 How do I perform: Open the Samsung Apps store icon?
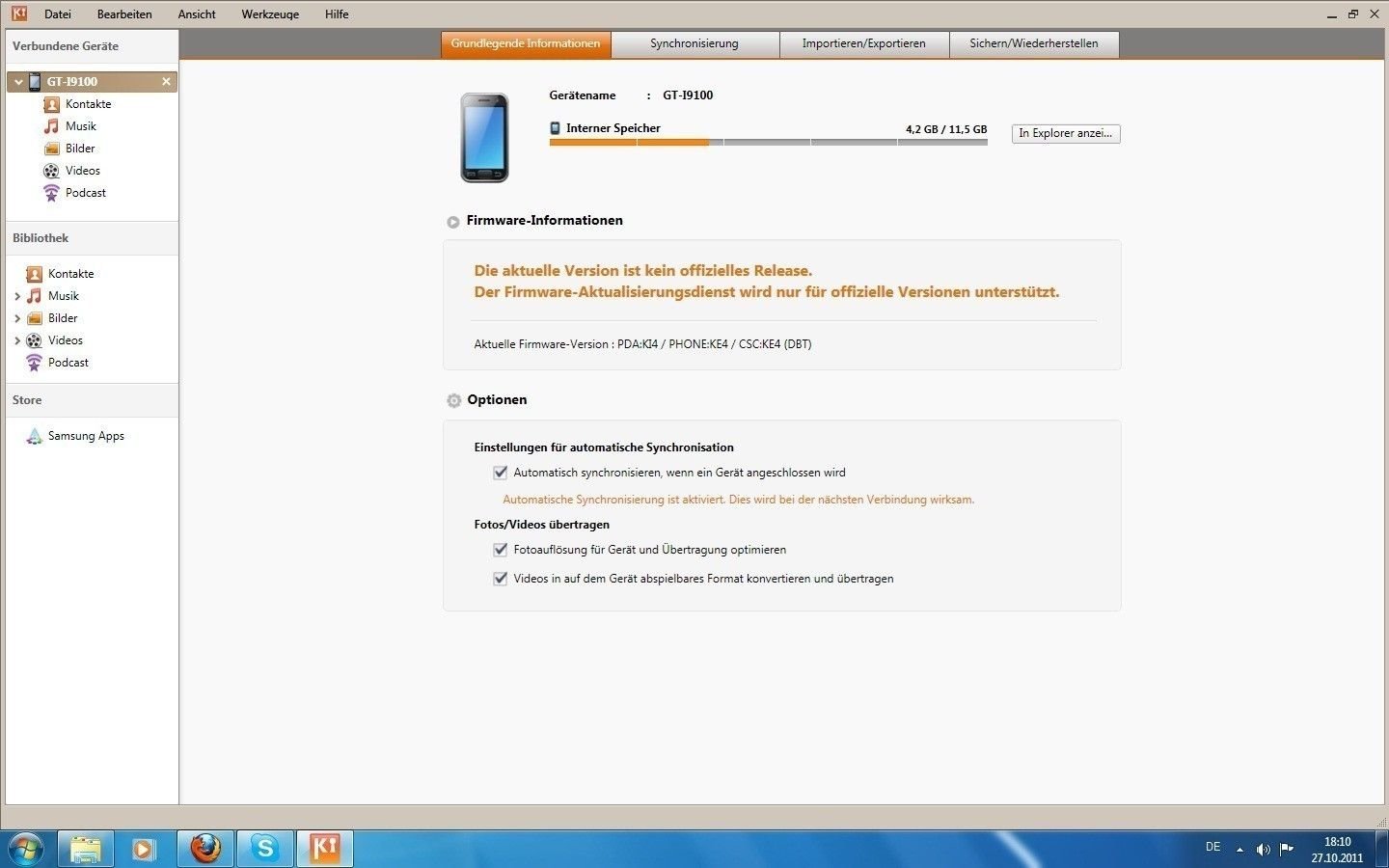(x=35, y=436)
